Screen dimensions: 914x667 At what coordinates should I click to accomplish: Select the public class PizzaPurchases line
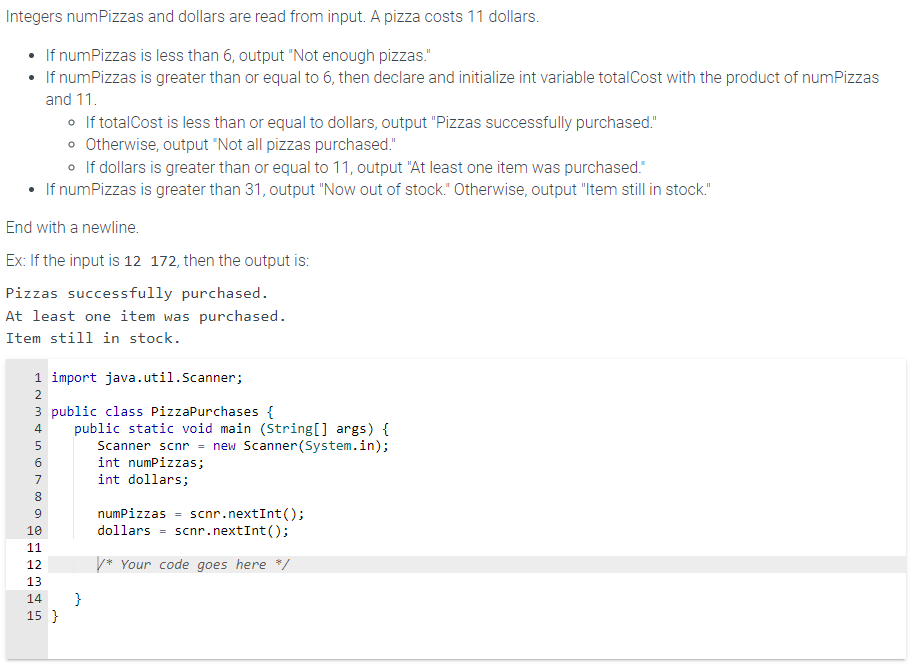(x=160, y=411)
